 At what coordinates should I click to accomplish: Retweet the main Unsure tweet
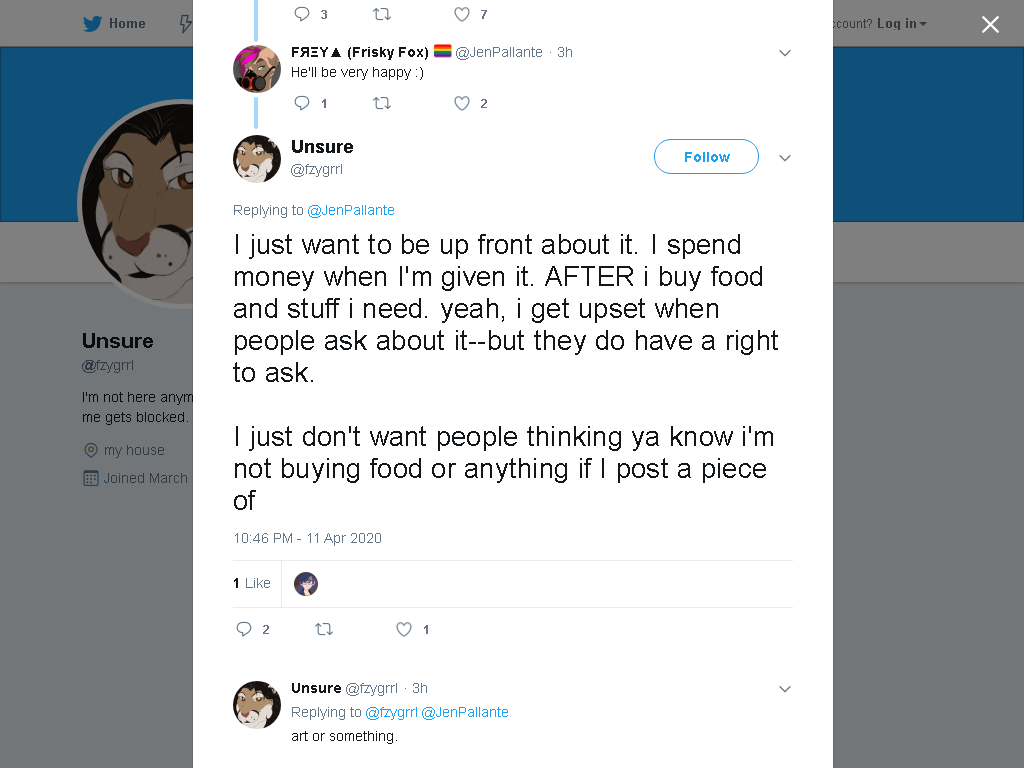[324, 629]
